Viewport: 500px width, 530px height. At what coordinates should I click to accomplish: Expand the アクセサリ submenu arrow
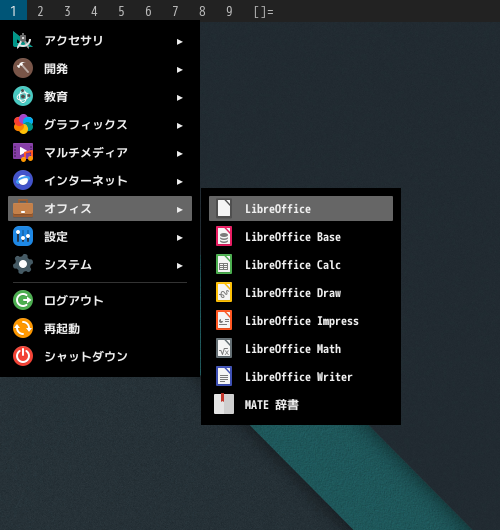click(x=180, y=42)
